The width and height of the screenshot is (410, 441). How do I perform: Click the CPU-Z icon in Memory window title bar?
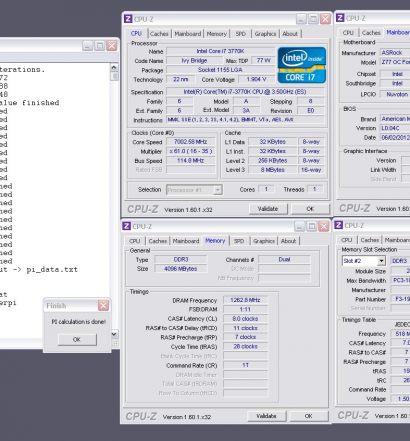(x=126, y=226)
